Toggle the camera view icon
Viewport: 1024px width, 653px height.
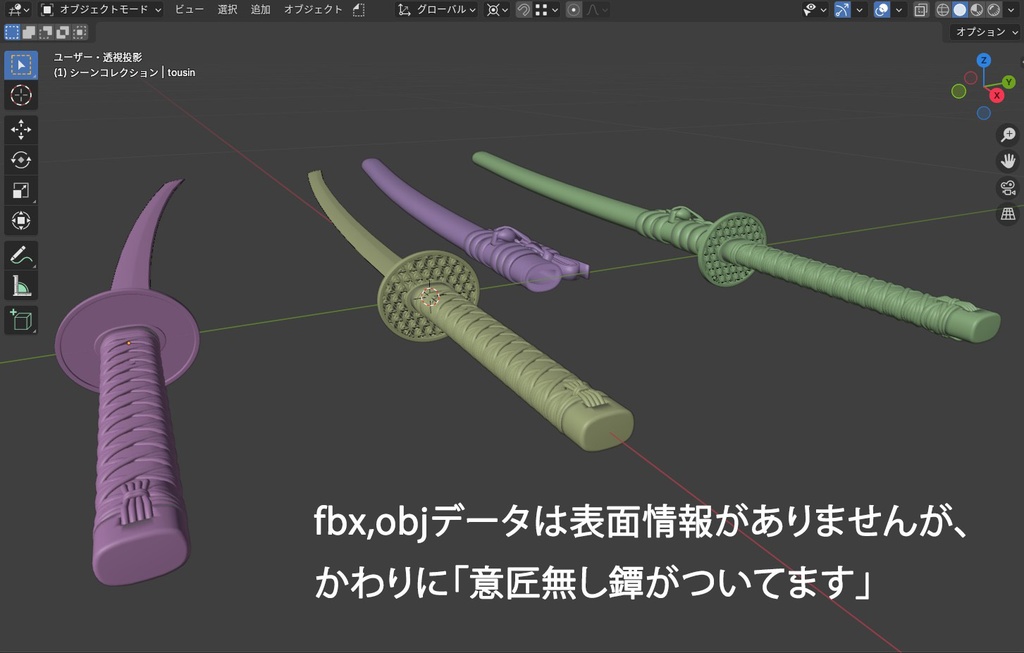(1008, 187)
